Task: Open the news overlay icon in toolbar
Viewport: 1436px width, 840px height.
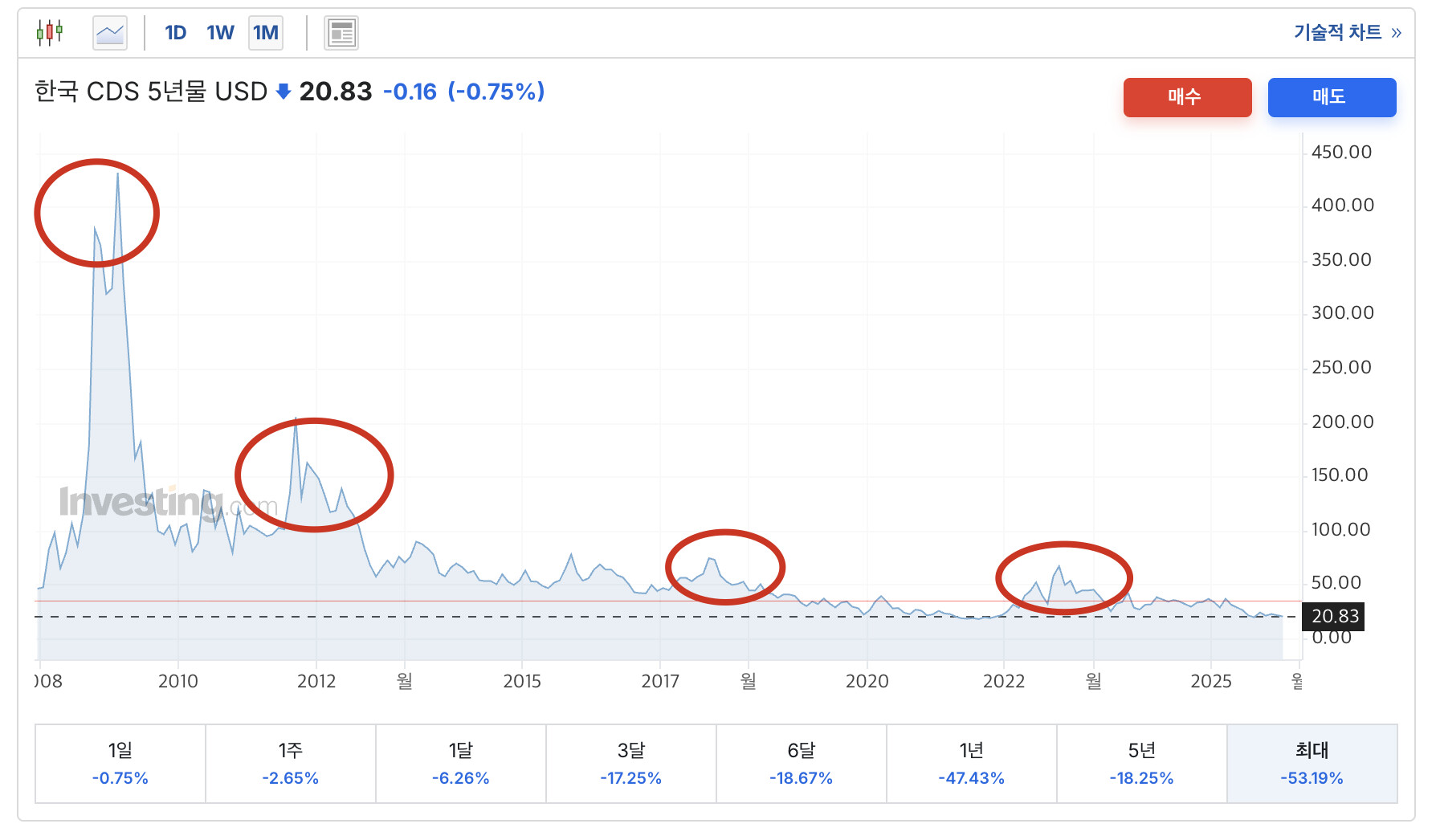Action: pyautogui.click(x=341, y=33)
